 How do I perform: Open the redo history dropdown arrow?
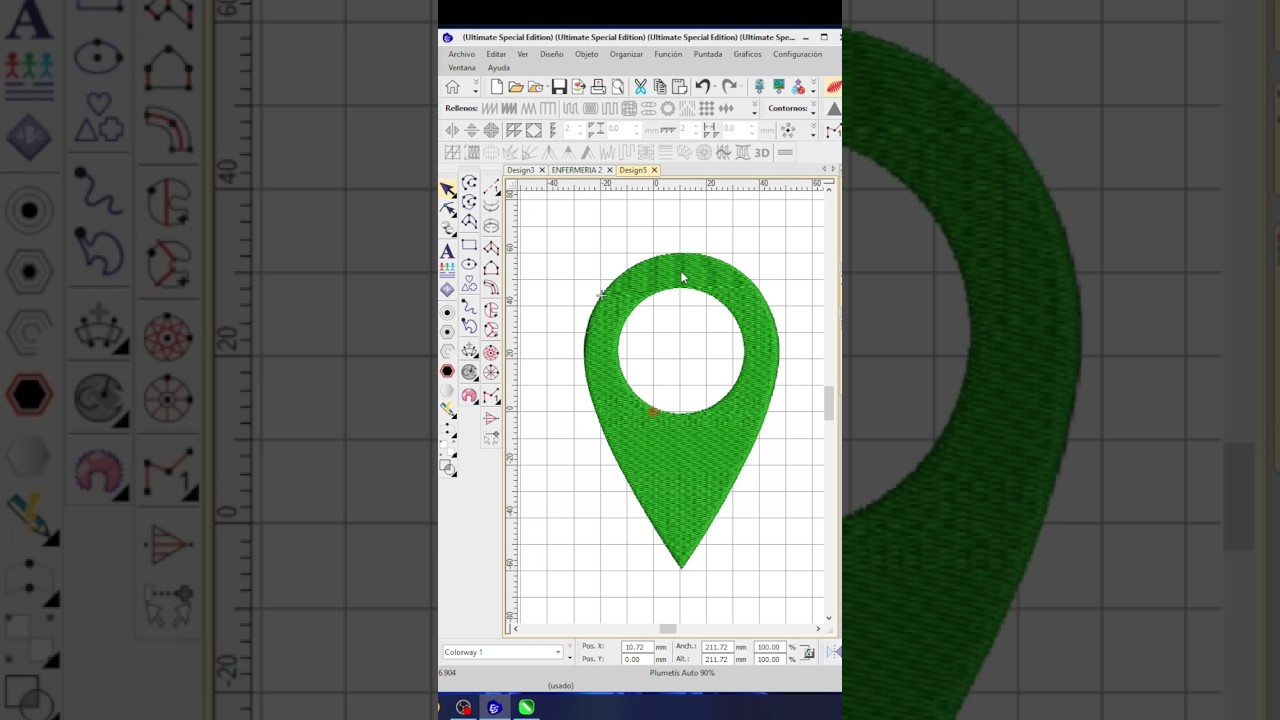(741, 87)
